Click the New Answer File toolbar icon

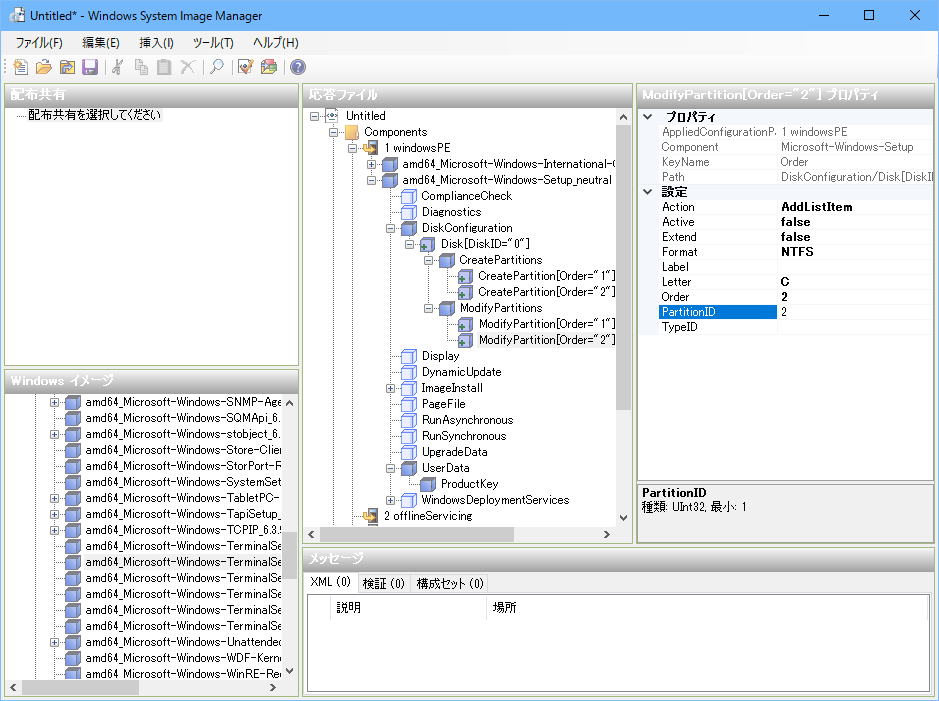coord(20,67)
